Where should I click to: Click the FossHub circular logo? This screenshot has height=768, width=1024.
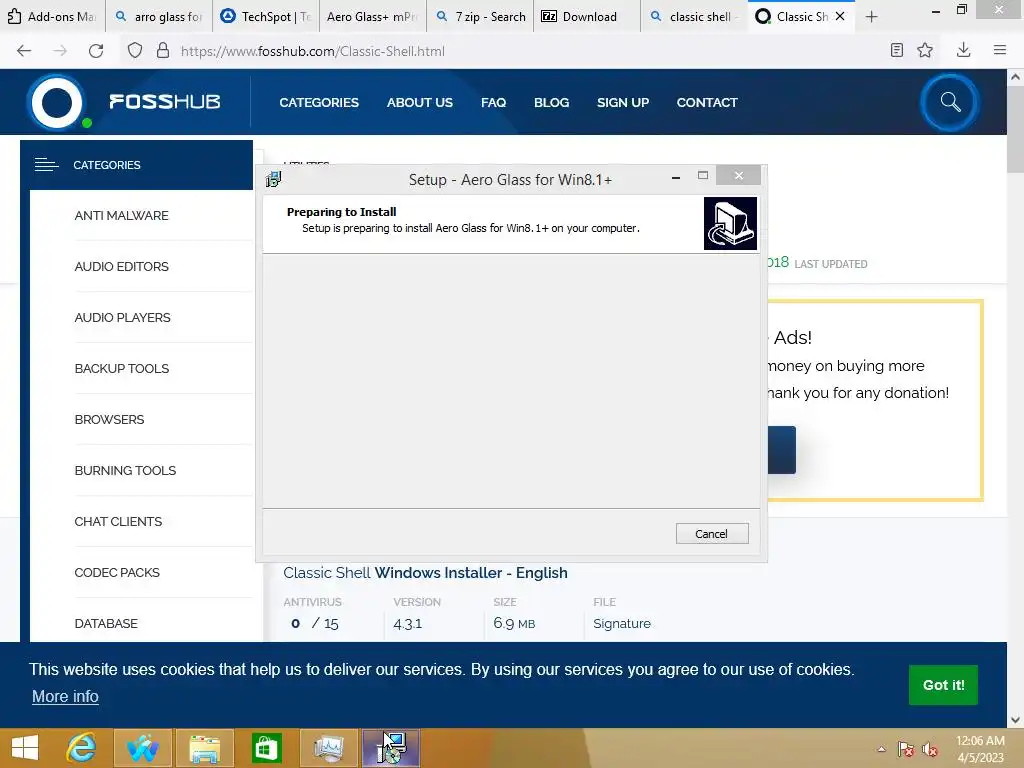(57, 103)
